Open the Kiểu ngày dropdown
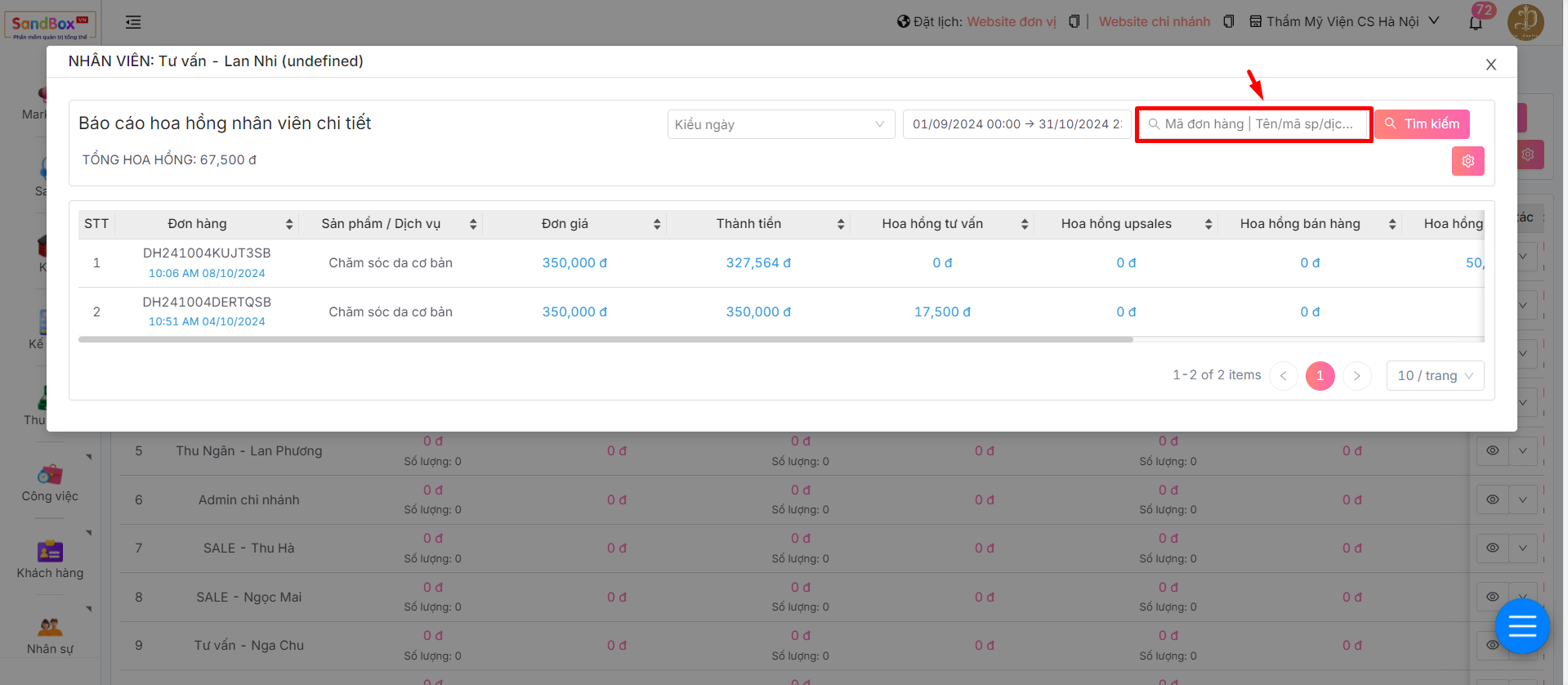The width and height of the screenshot is (1568, 685). (x=780, y=124)
